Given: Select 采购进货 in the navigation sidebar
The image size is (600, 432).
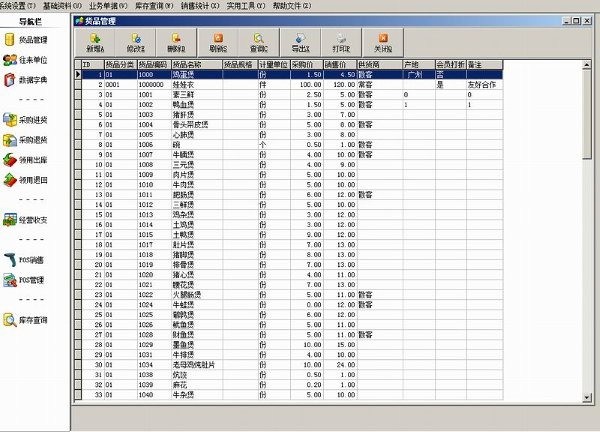Looking at the screenshot, I should (x=35, y=120).
